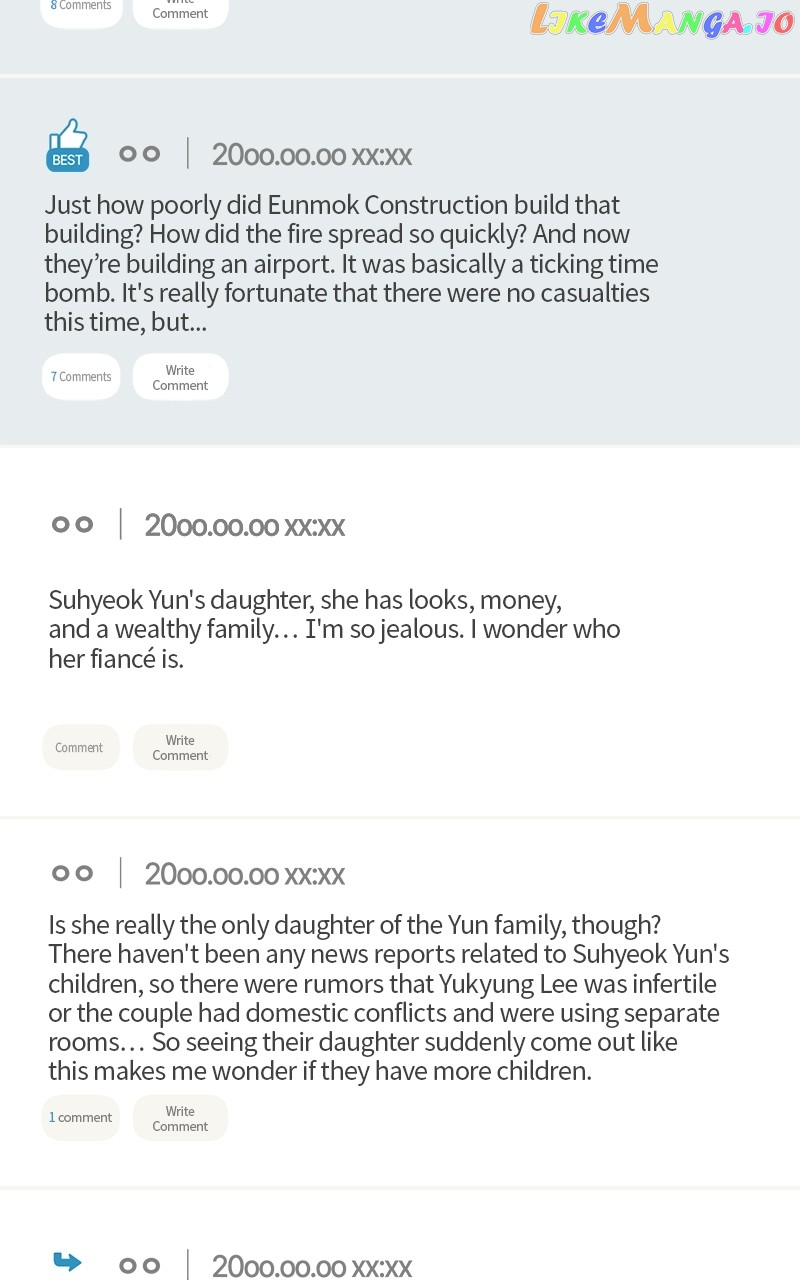Expand the 8 Comments thread at the top
The height and width of the screenshot is (1280, 800).
pyautogui.click(x=81, y=8)
